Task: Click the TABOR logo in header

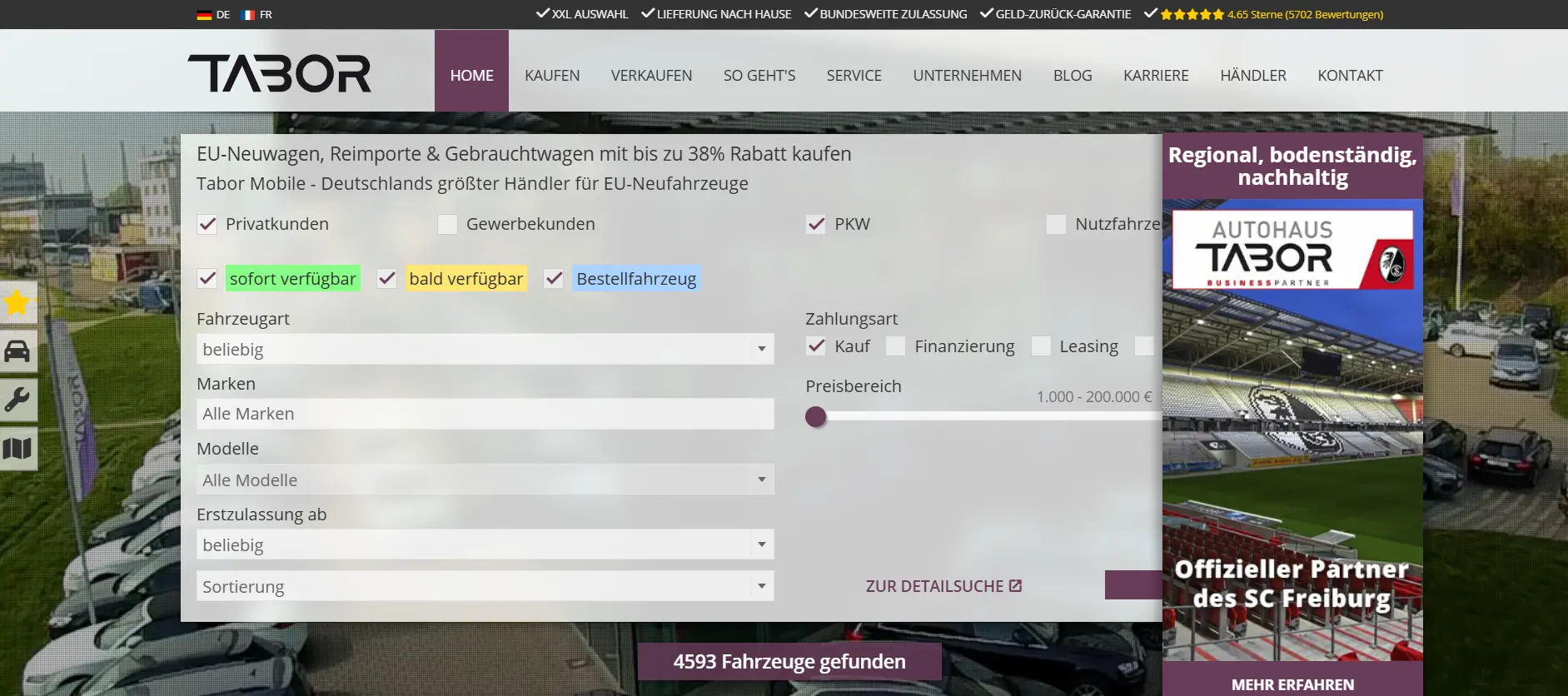Action: click(x=280, y=73)
